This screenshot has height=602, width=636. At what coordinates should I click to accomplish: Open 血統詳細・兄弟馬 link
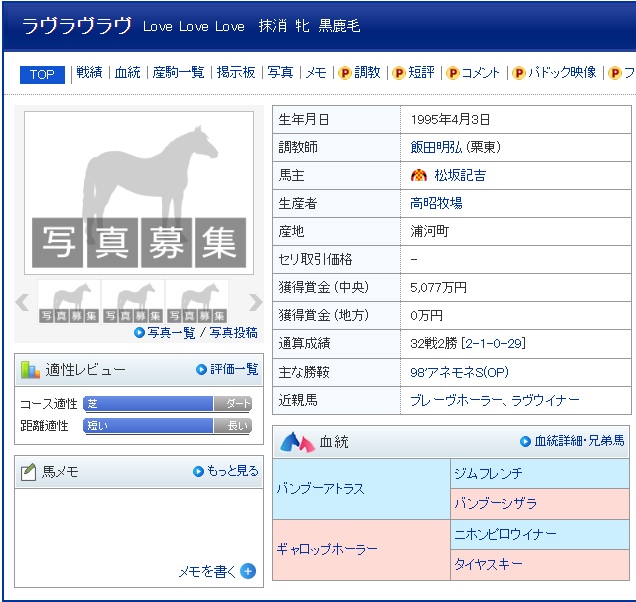(580, 441)
